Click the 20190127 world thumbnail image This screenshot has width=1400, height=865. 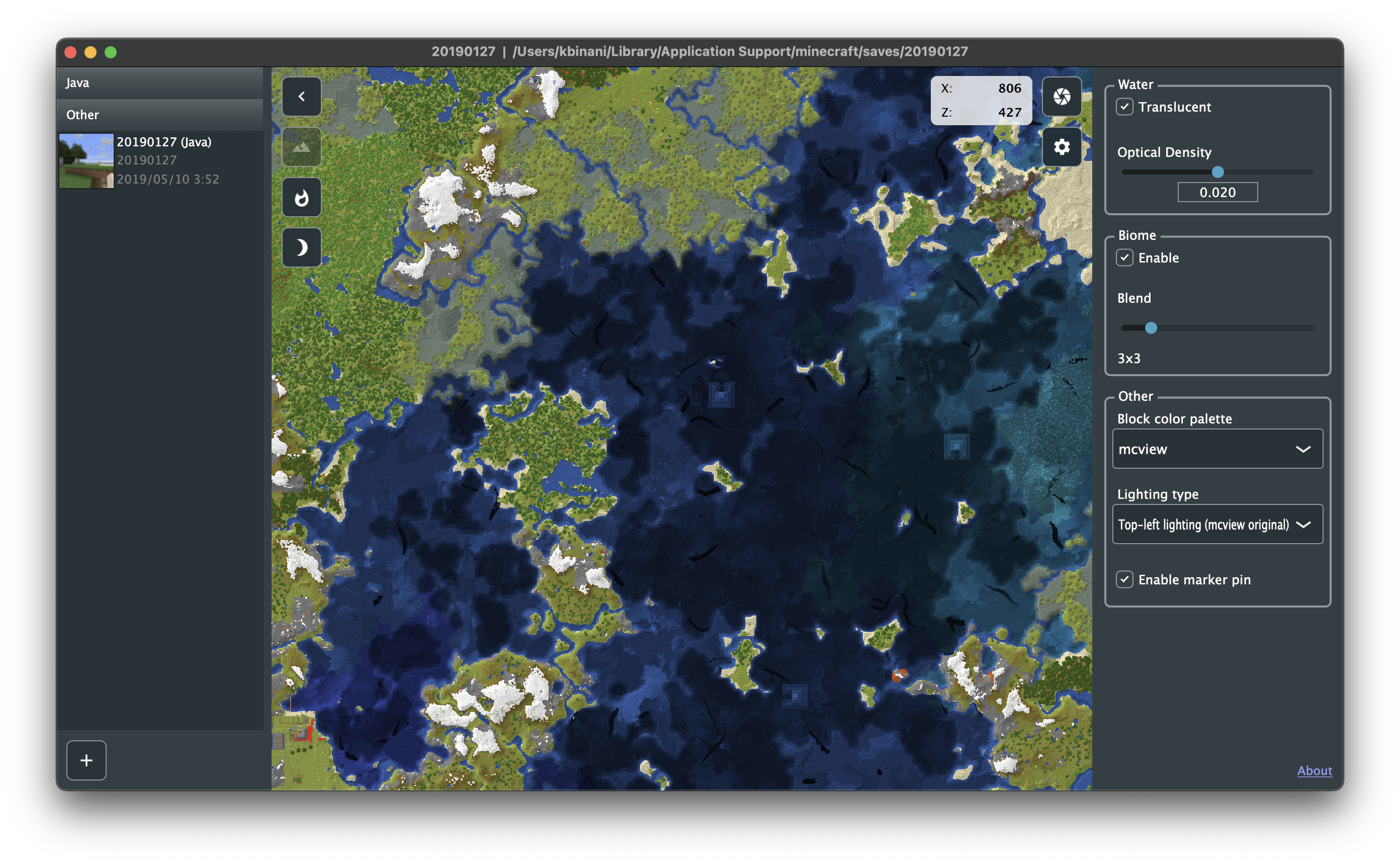[86, 161]
